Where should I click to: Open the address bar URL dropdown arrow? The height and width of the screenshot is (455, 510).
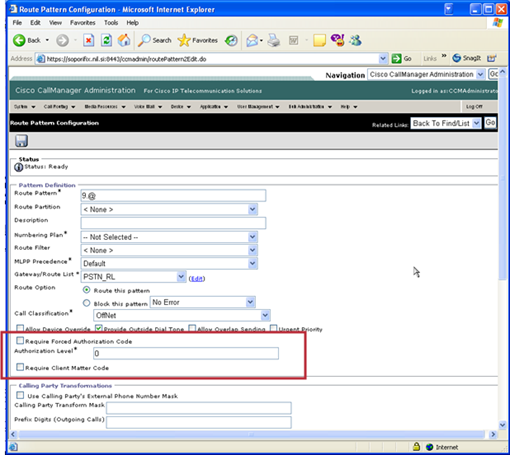[x=383, y=59]
